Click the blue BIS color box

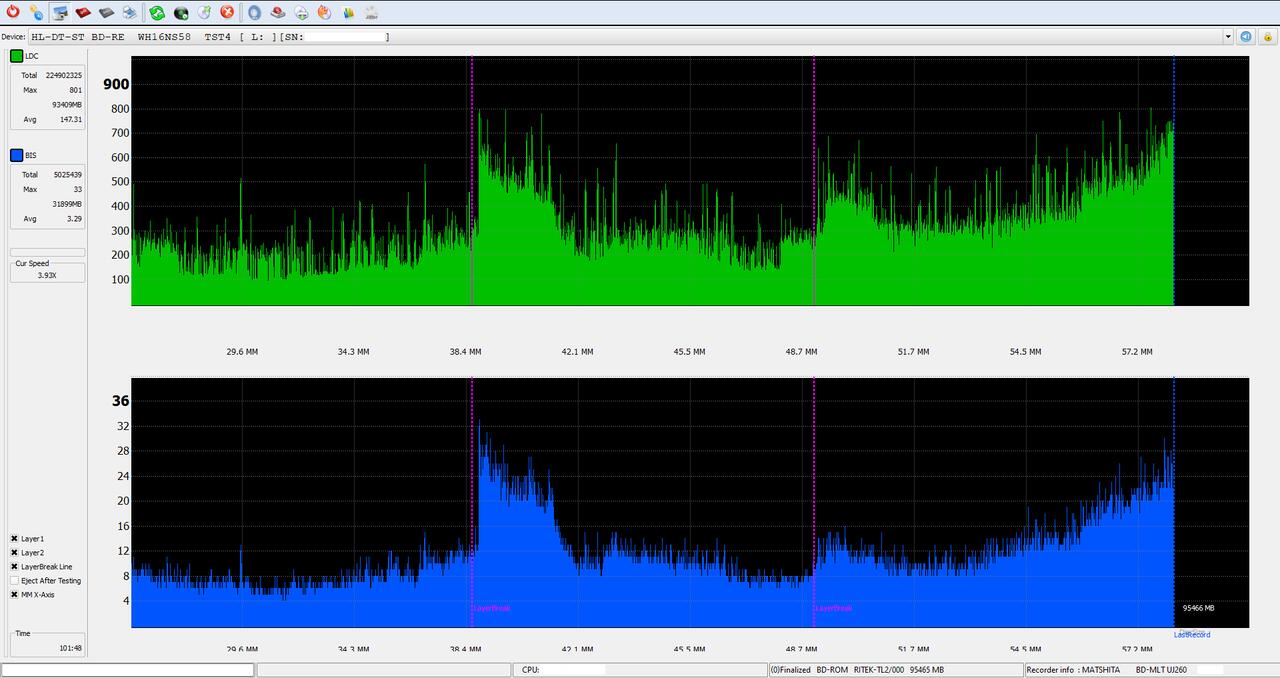(16, 155)
